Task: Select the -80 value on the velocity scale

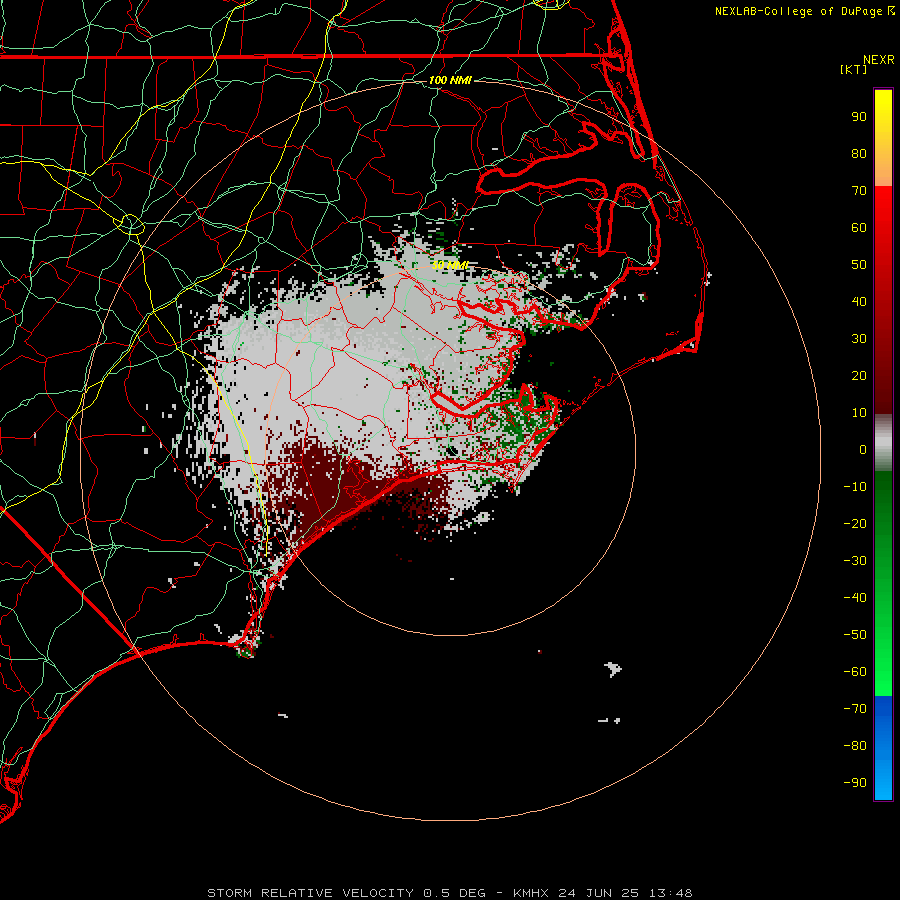Action: coord(855,746)
